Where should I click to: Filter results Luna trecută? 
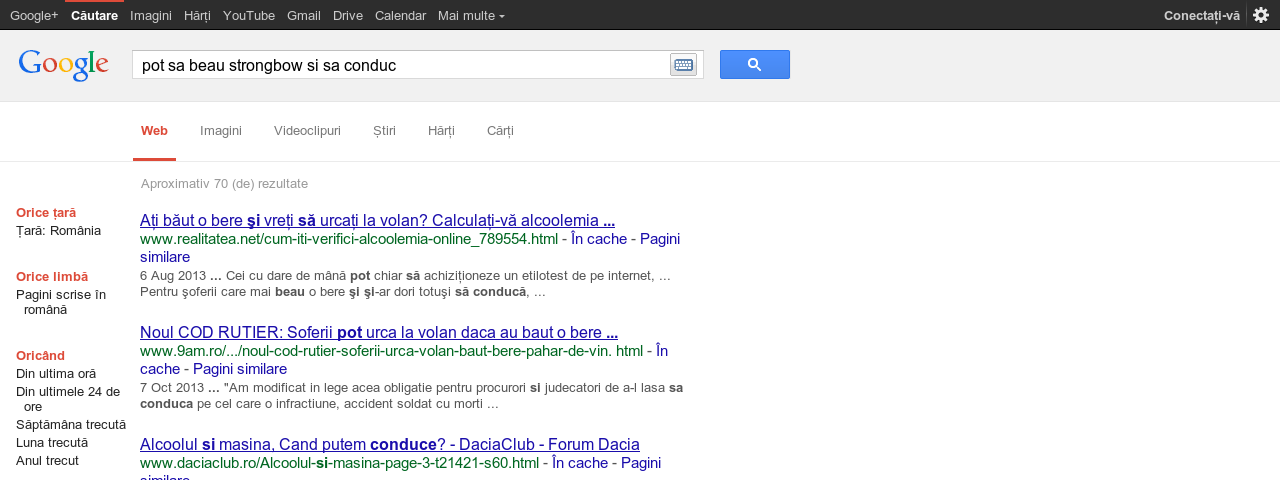pyautogui.click(x=52, y=442)
